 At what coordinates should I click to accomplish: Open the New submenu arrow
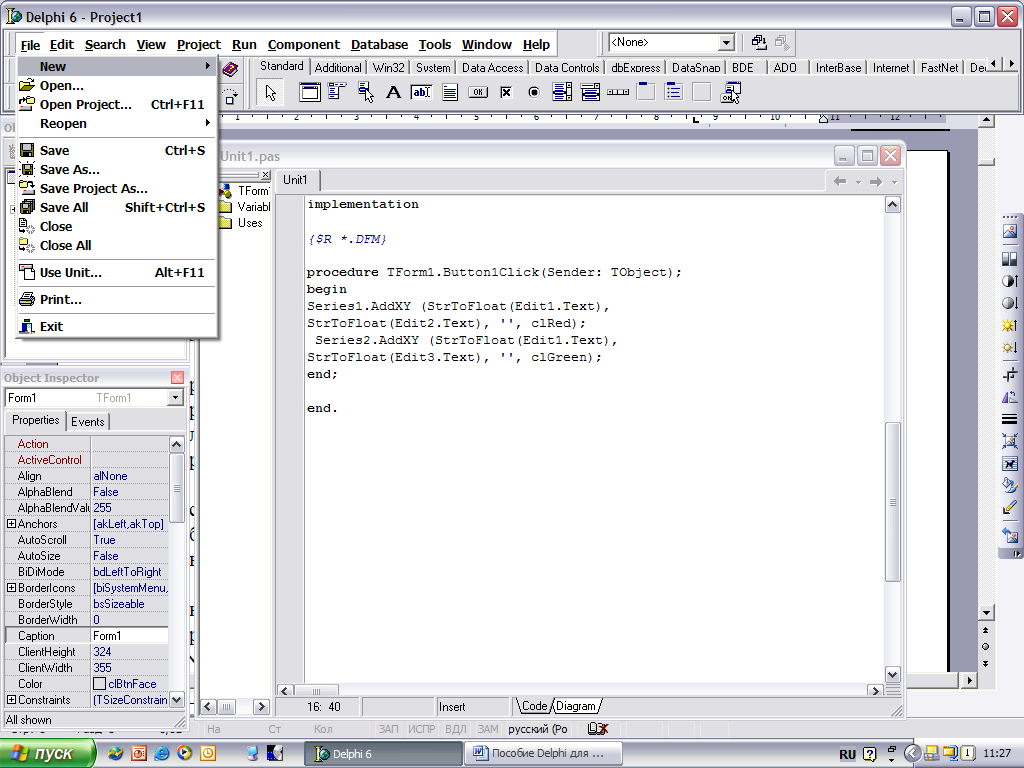(208, 66)
